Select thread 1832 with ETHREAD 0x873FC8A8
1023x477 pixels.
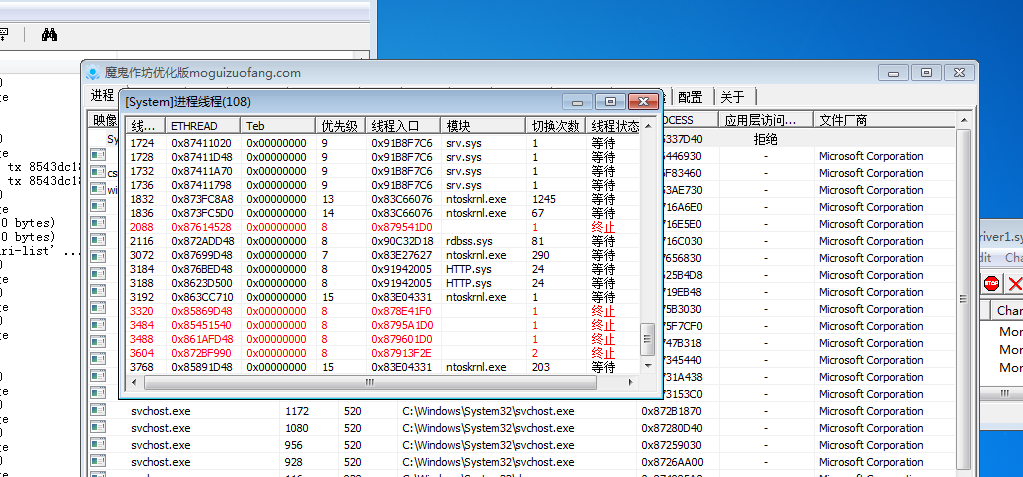pos(384,199)
